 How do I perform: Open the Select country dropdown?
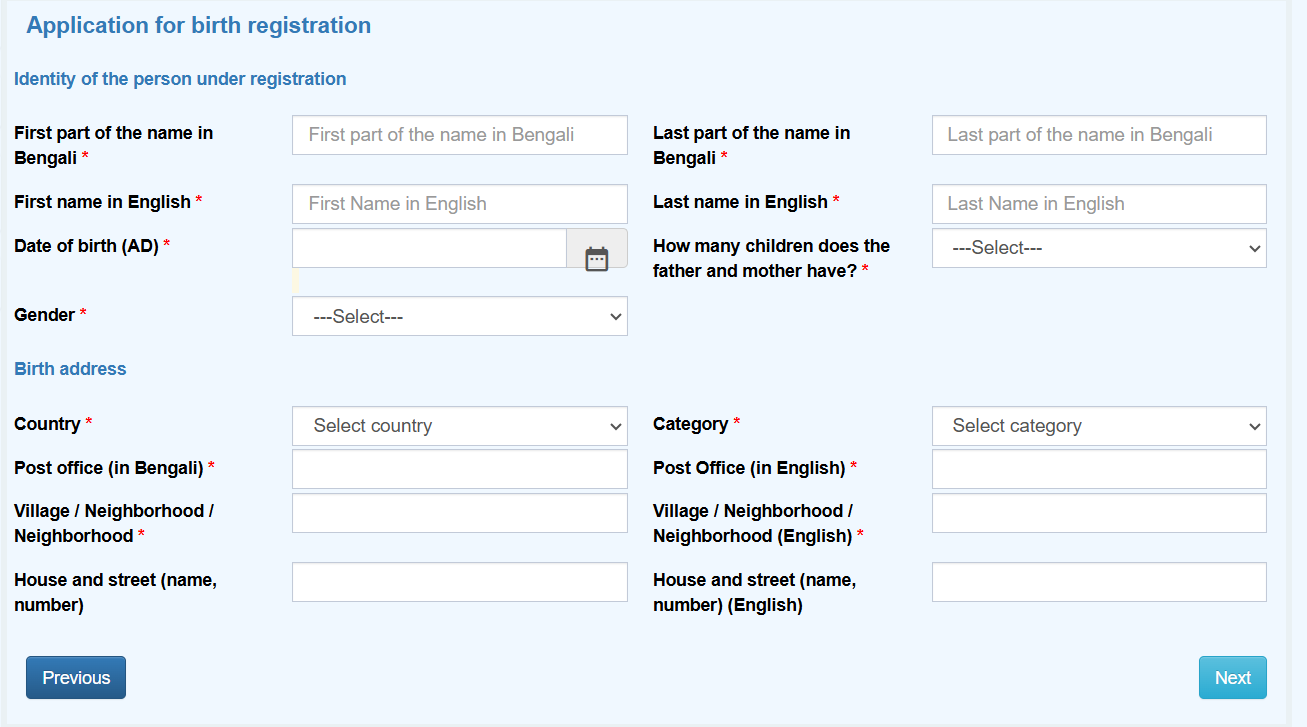(459, 426)
